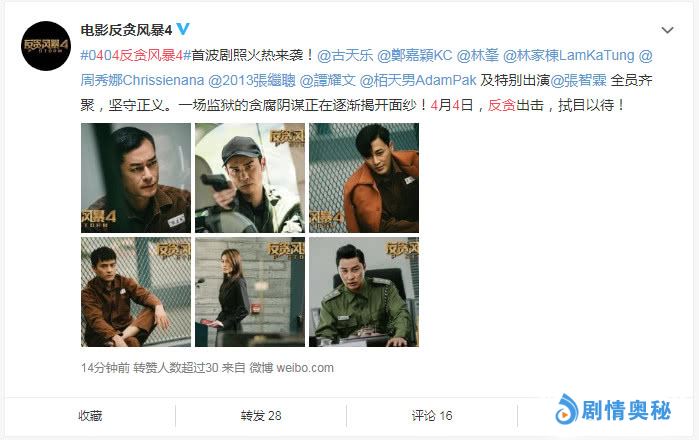The height and width of the screenshot is (440, 699).
Task: Click the 反贪风暴4 profile avatar
Action: pyautogui.click(x=46, y=46)
